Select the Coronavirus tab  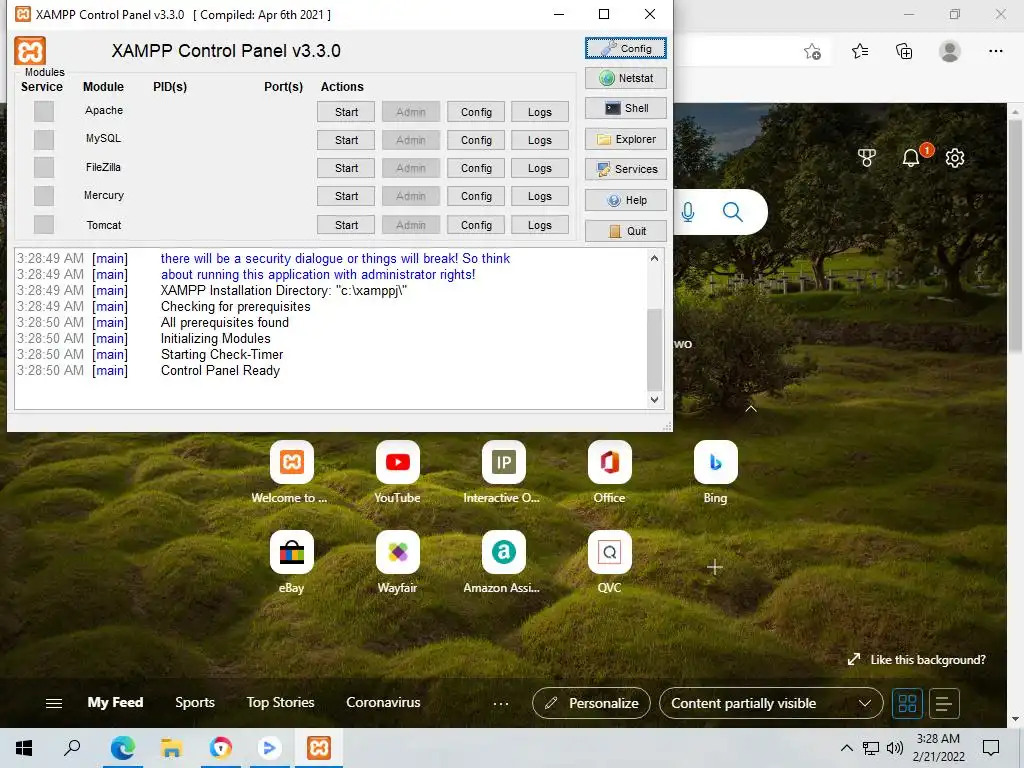tap(383, 703)
